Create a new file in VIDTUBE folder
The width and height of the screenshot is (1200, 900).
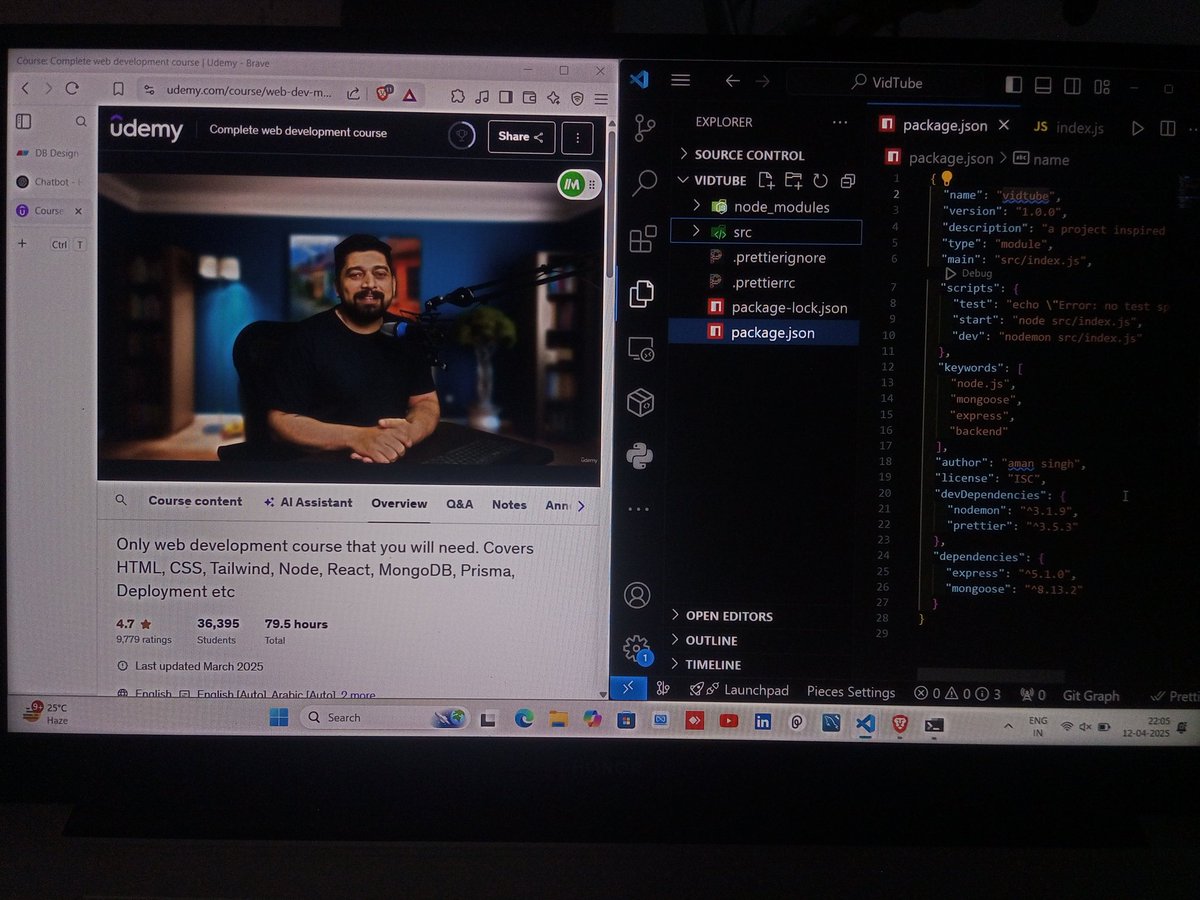766,180
